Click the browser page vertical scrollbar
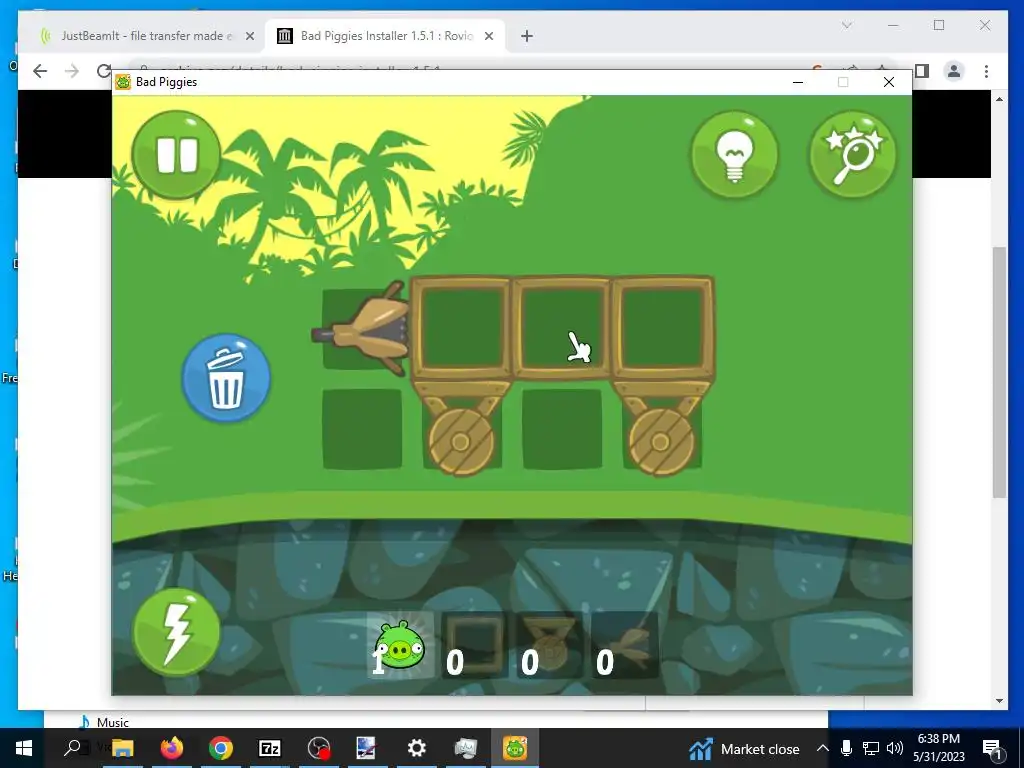Screen dimensions: 1024x768 pyautogui.click(x=999, y=372)
